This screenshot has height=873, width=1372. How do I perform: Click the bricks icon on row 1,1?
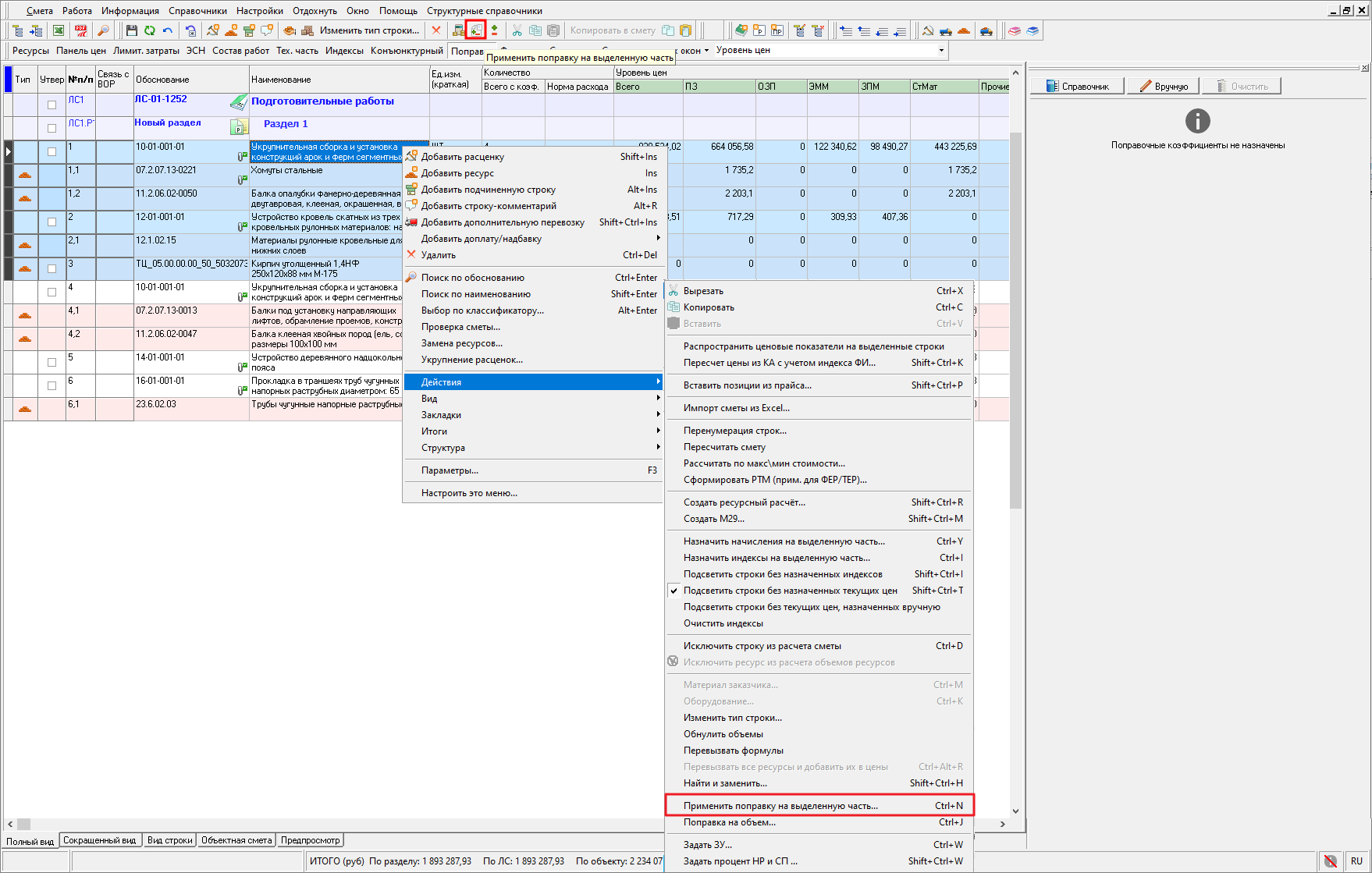(x=25, y=175)
